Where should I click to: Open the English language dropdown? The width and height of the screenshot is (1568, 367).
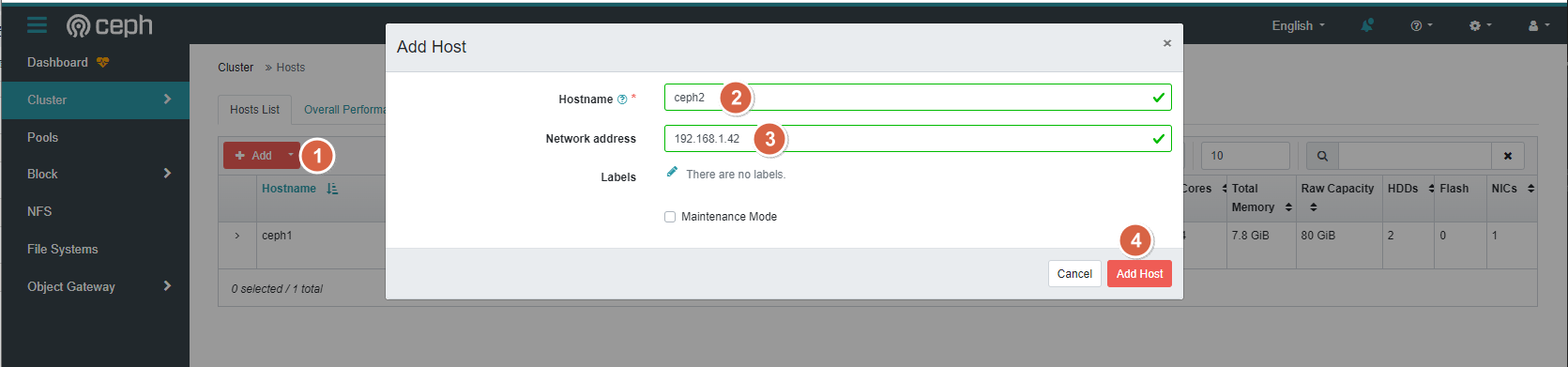click(1298, 25)
